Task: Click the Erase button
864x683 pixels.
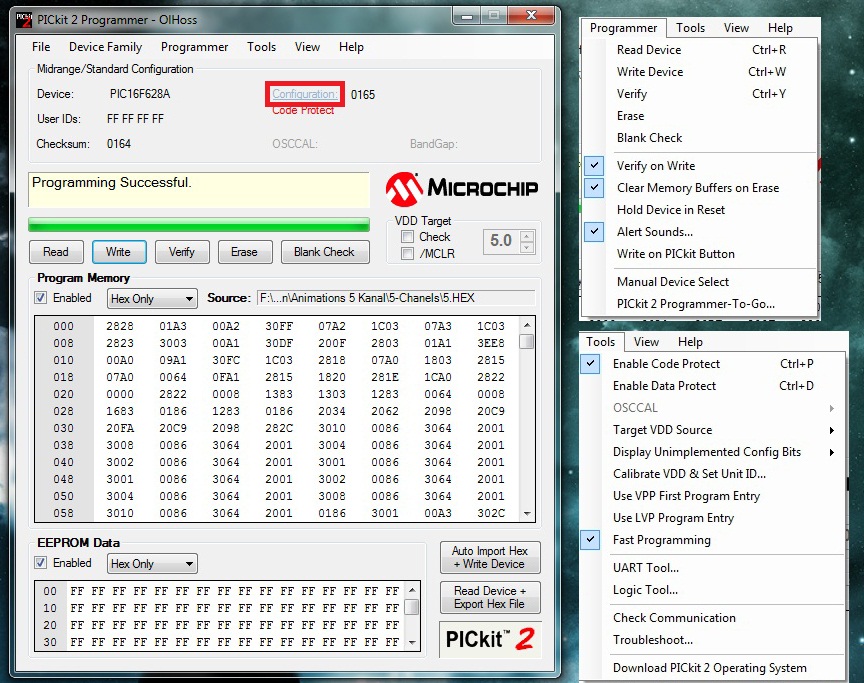Action: click(245, 252)
